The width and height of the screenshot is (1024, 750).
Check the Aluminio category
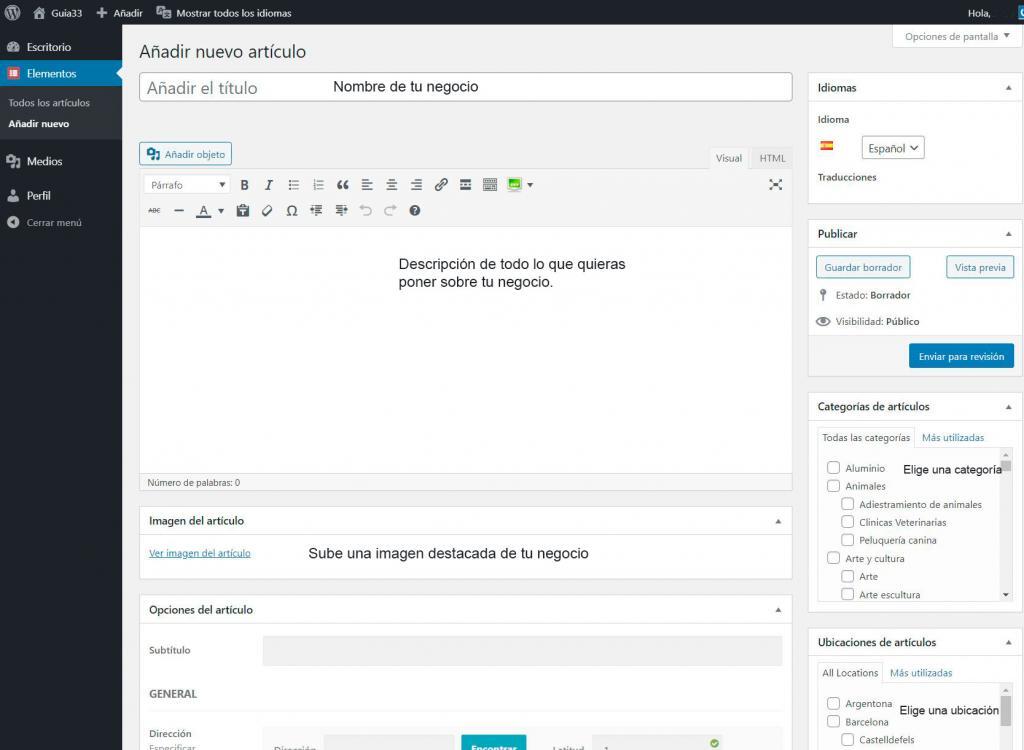click(833, 468)
